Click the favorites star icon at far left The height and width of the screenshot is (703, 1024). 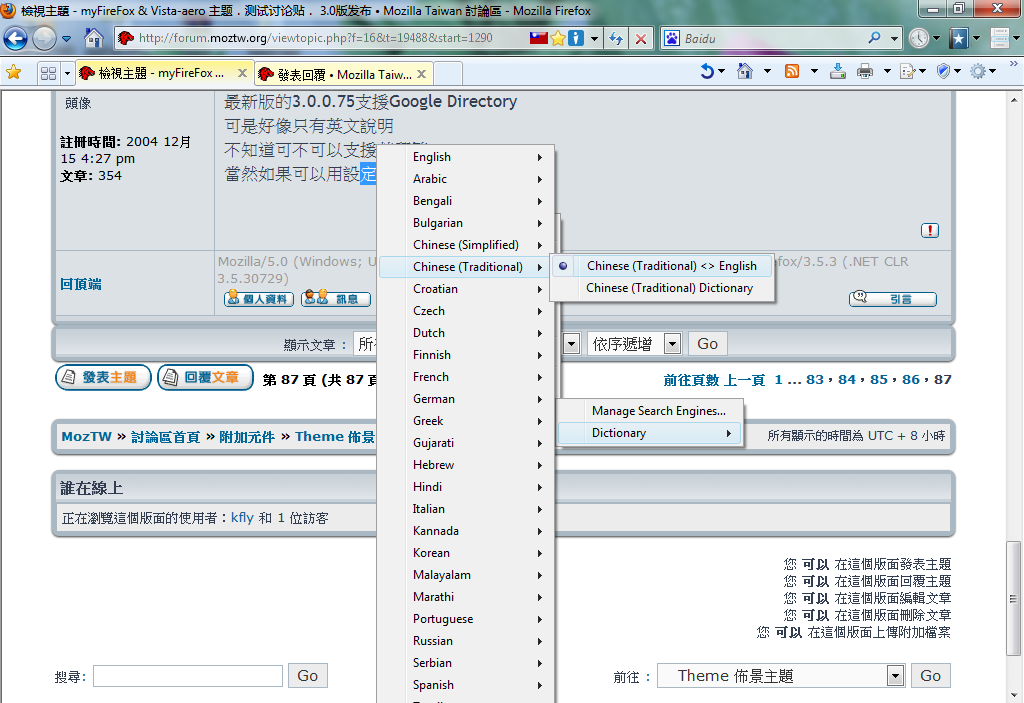tap(14, 73)
